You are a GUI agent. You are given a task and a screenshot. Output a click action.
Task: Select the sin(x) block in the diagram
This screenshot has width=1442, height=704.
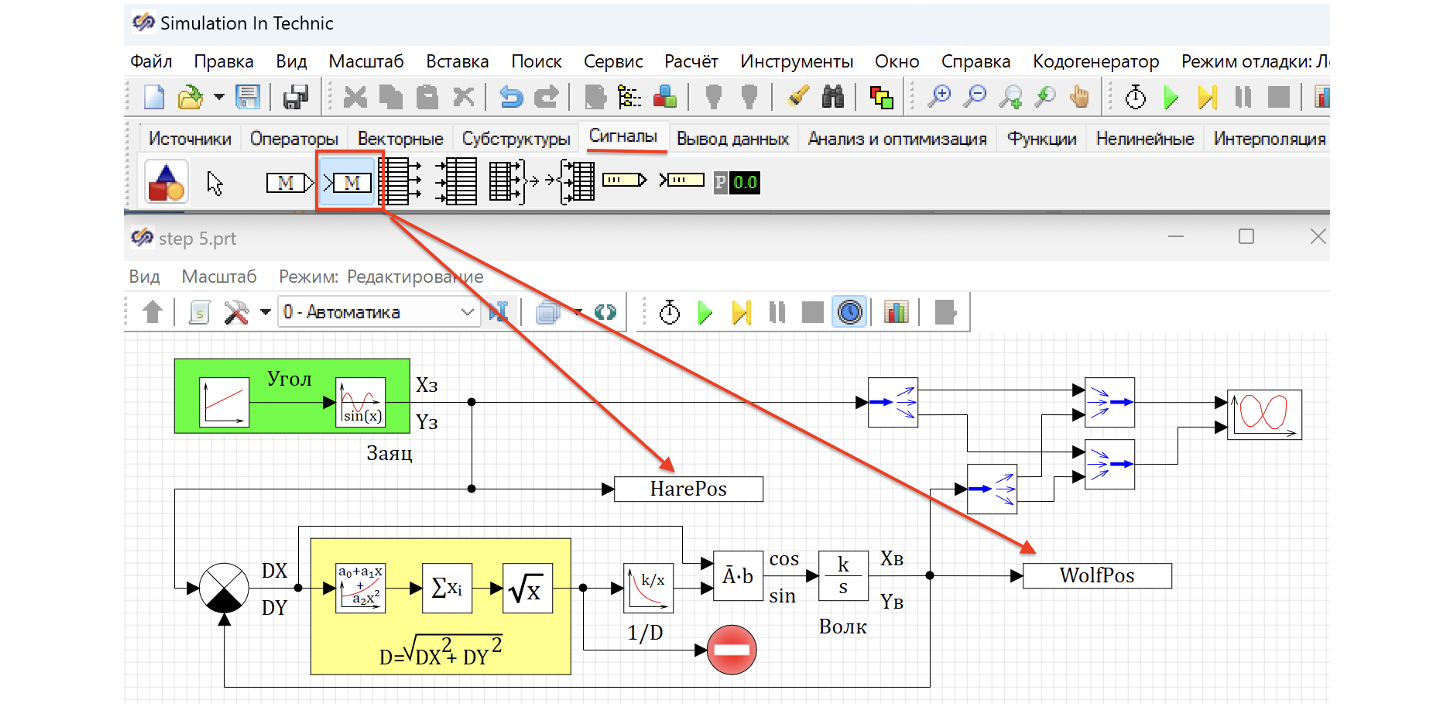pyautogui.click(x=360, y=403)
